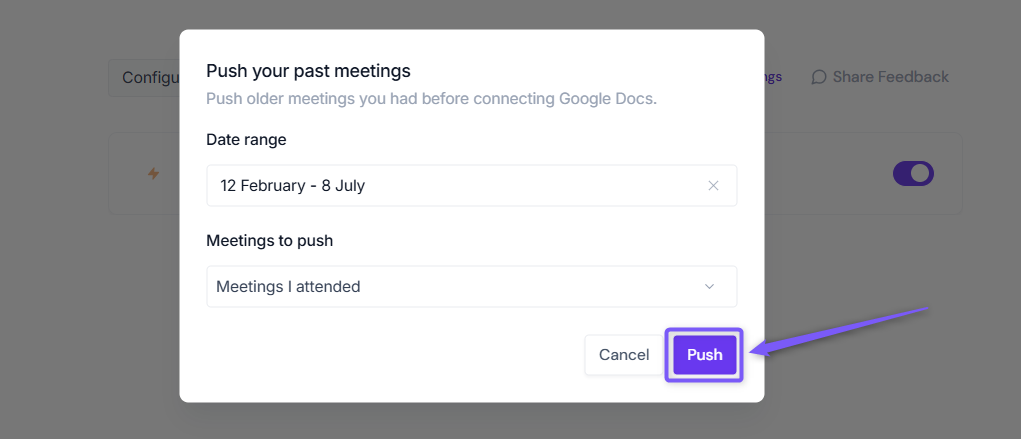
Task: Click the partially hidden Configure tab
Action: 144,78
